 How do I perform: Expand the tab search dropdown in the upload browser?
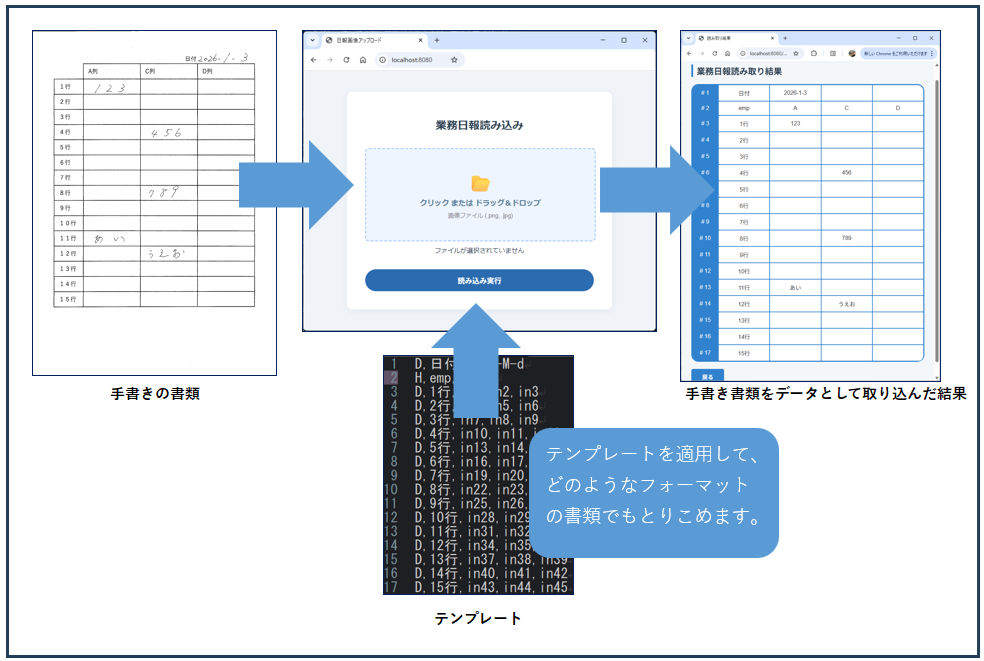[312, 40]
